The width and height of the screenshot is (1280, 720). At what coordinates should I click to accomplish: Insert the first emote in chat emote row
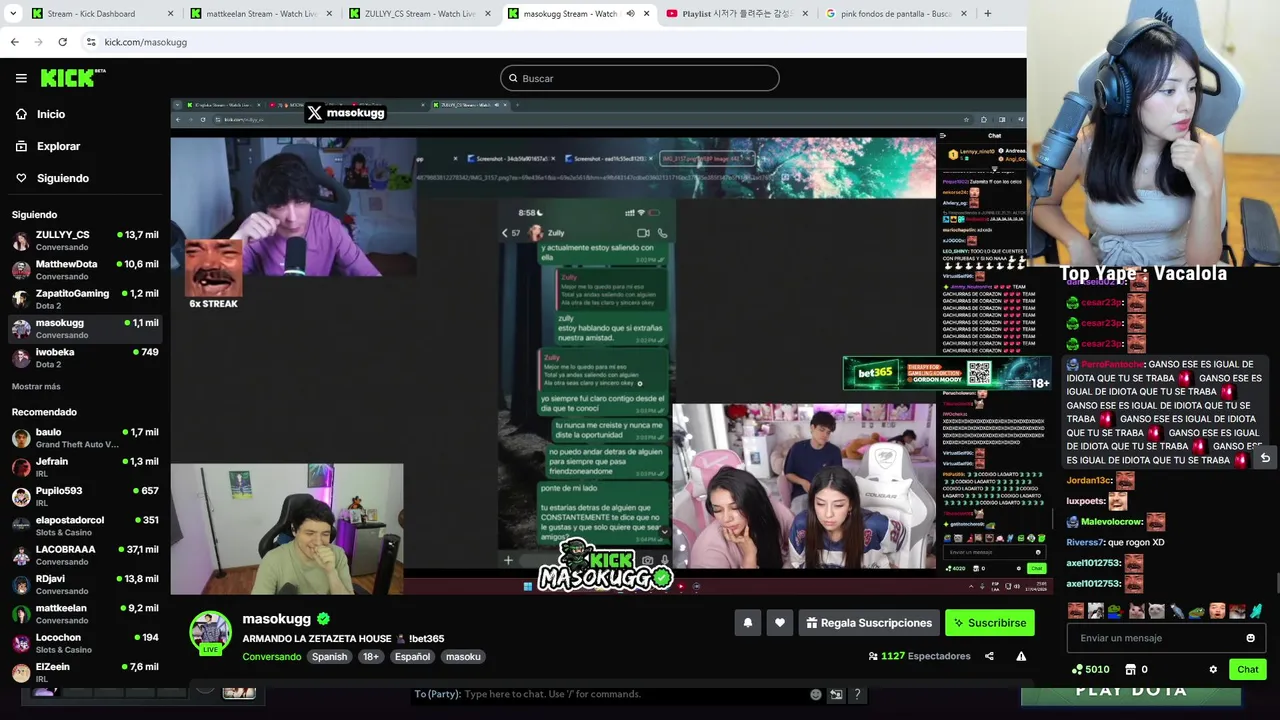point(1076,611)
